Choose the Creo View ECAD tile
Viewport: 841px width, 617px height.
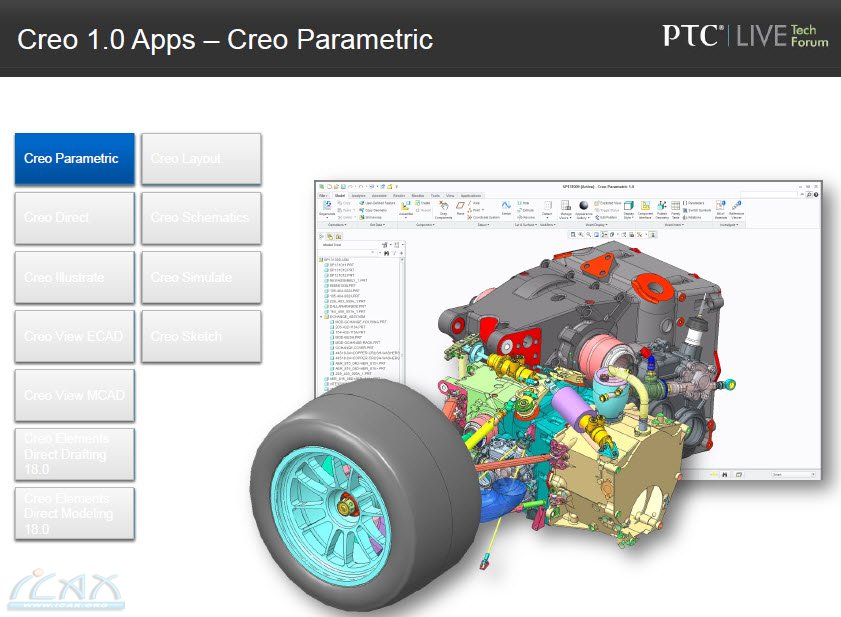coord(75,336)
